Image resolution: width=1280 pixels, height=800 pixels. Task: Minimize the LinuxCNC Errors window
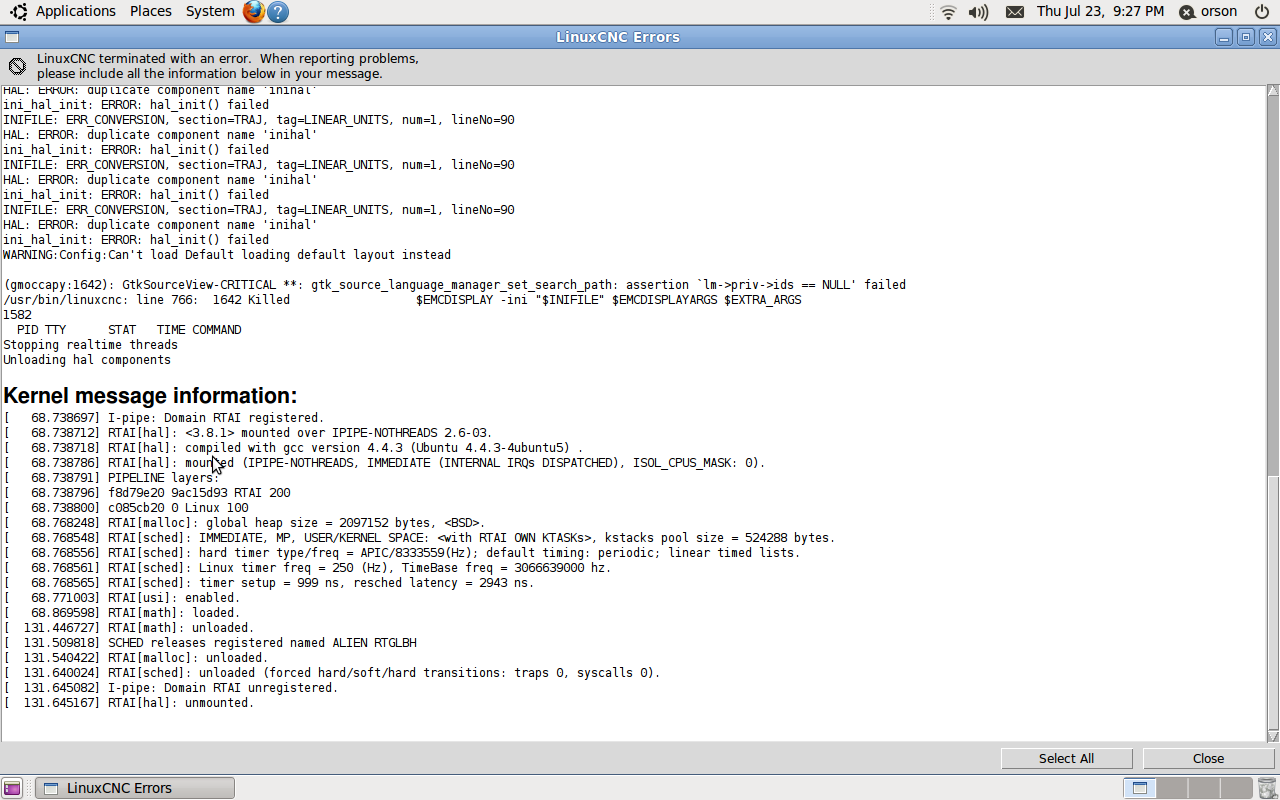click(1225, 37)
